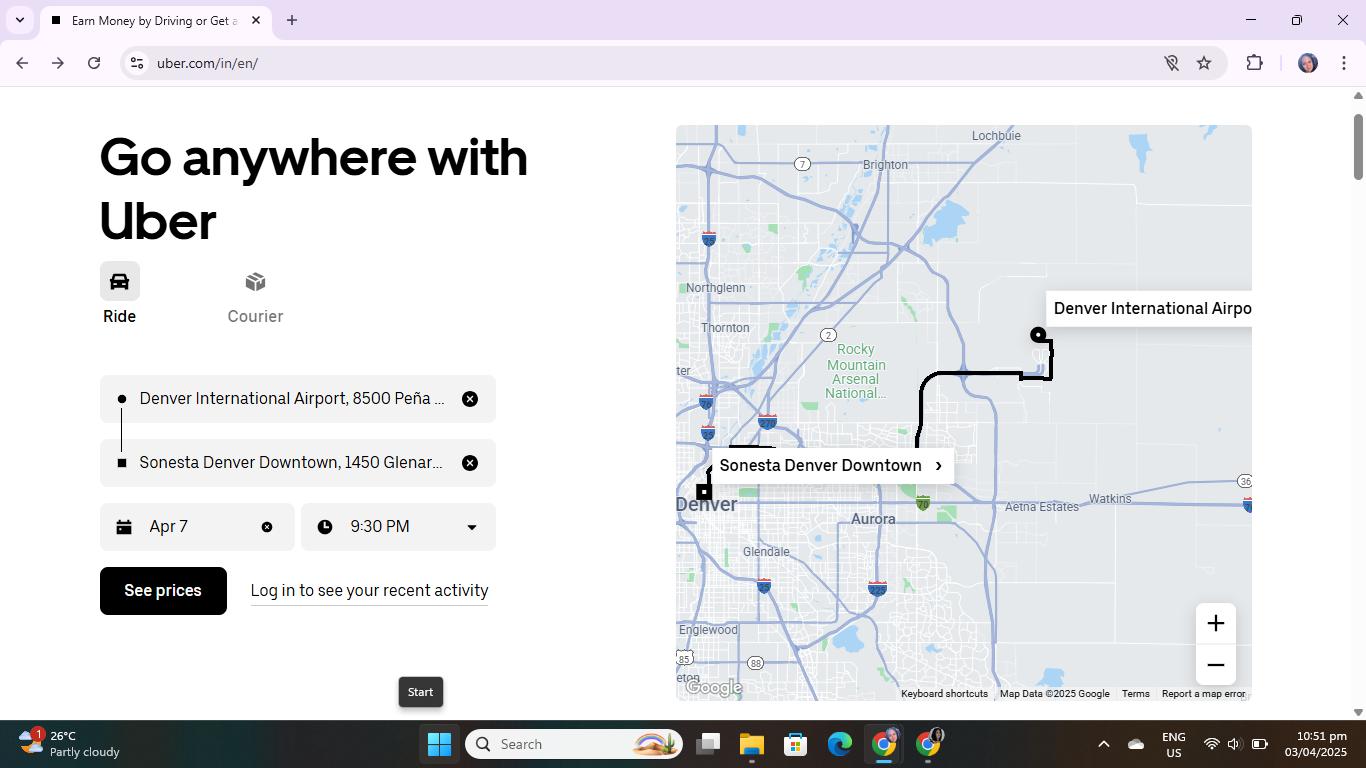Screen dimensions: 1366x768
Task: Select the Courier package icon
Action: [255, 281]
